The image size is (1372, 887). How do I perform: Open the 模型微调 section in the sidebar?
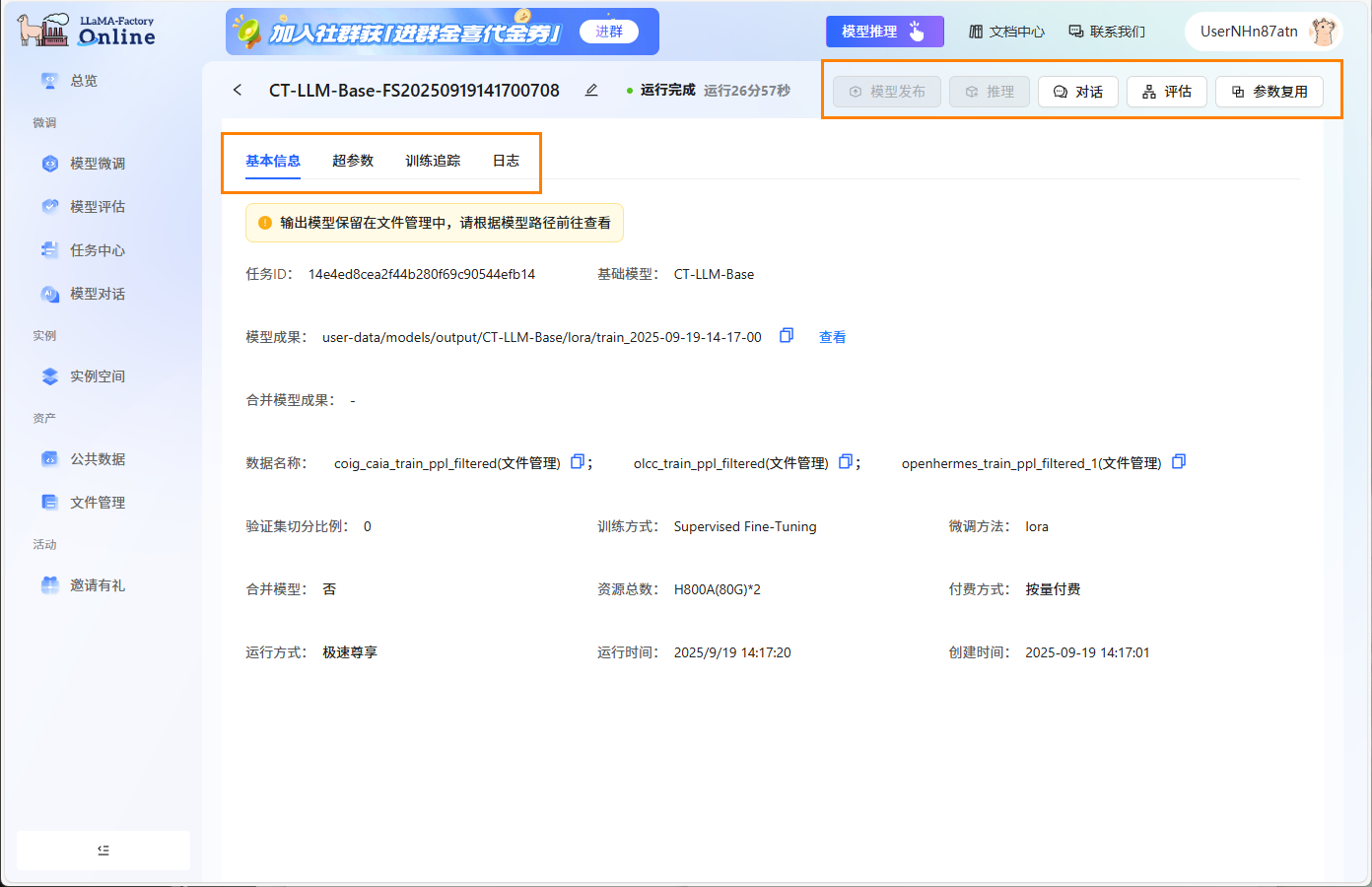coord(95,163)
